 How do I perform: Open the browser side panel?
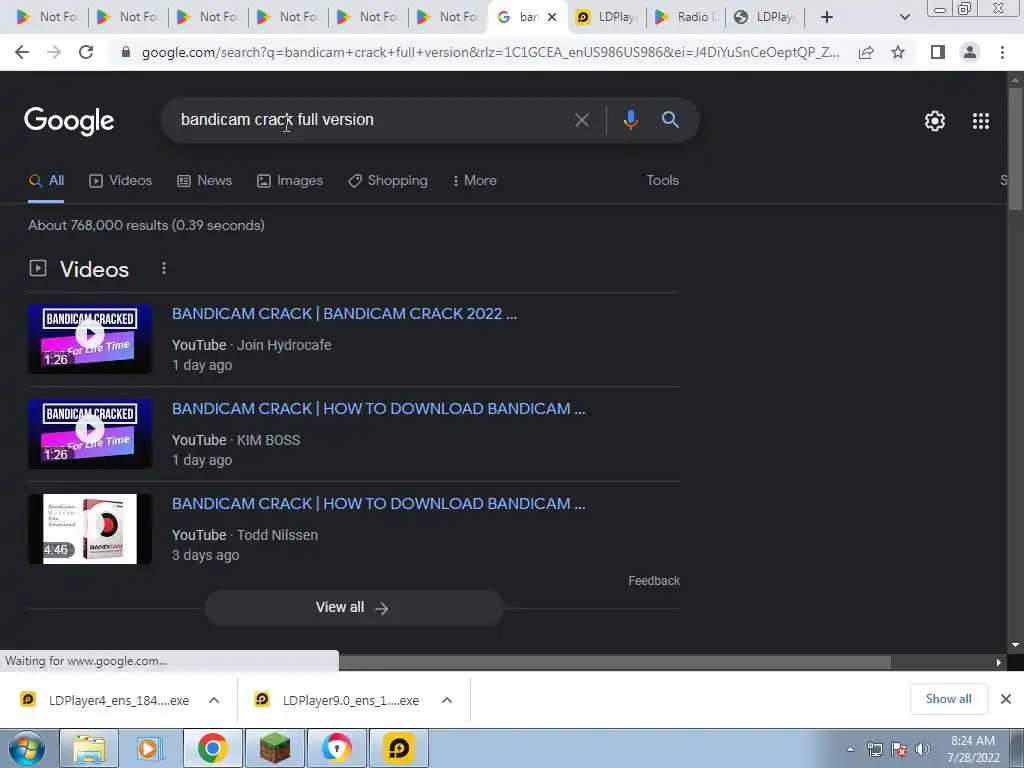pos(938,52)
